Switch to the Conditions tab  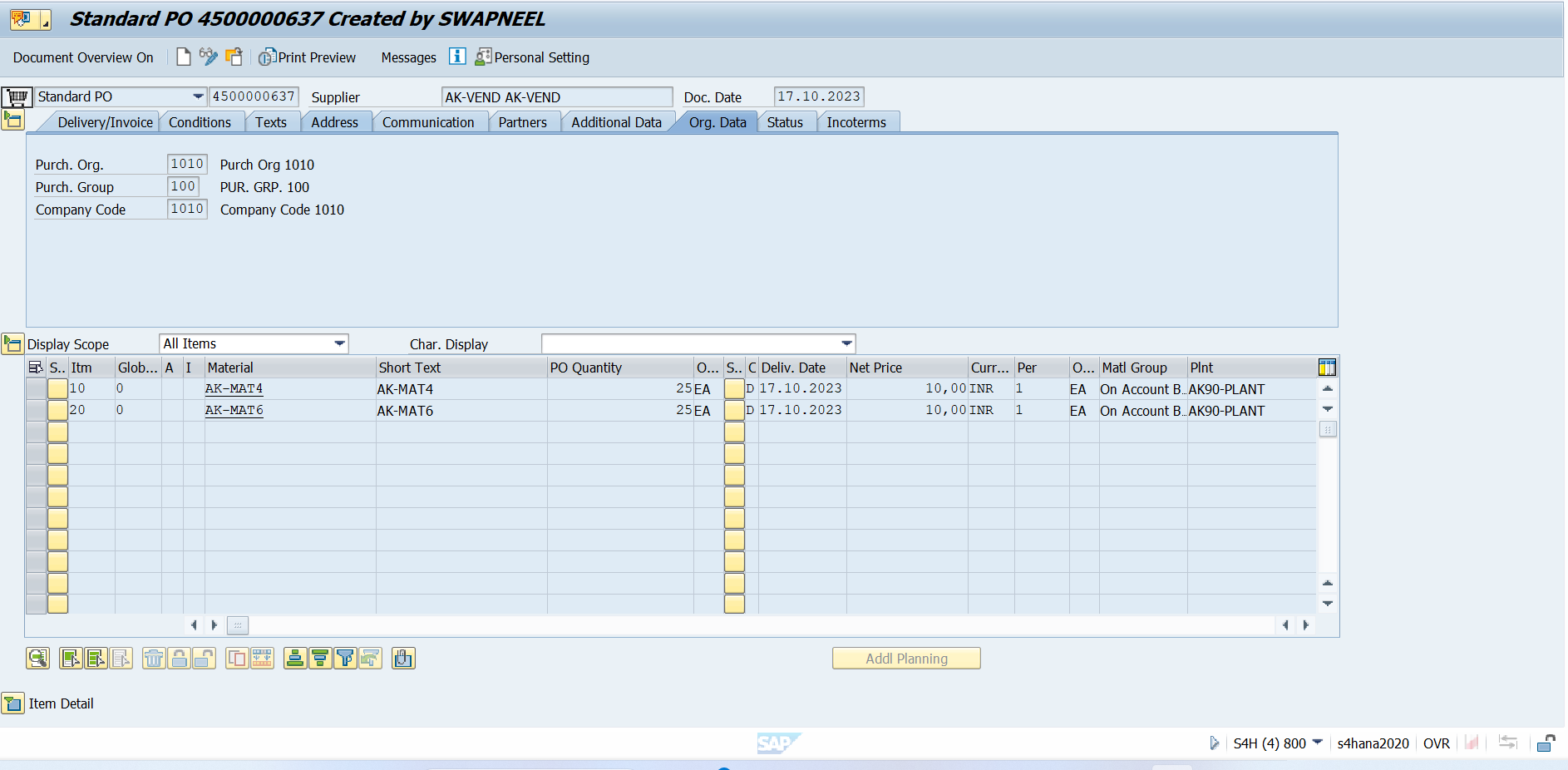pyautogui.click(x=200, y=122)
